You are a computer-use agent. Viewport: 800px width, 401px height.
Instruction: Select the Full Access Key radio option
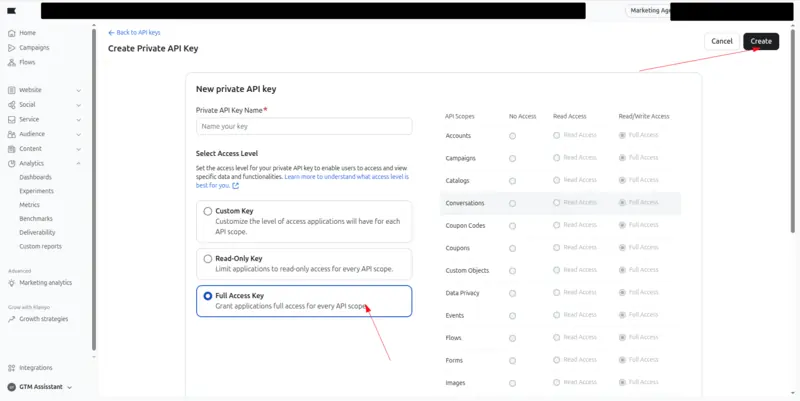coord(208,296)
